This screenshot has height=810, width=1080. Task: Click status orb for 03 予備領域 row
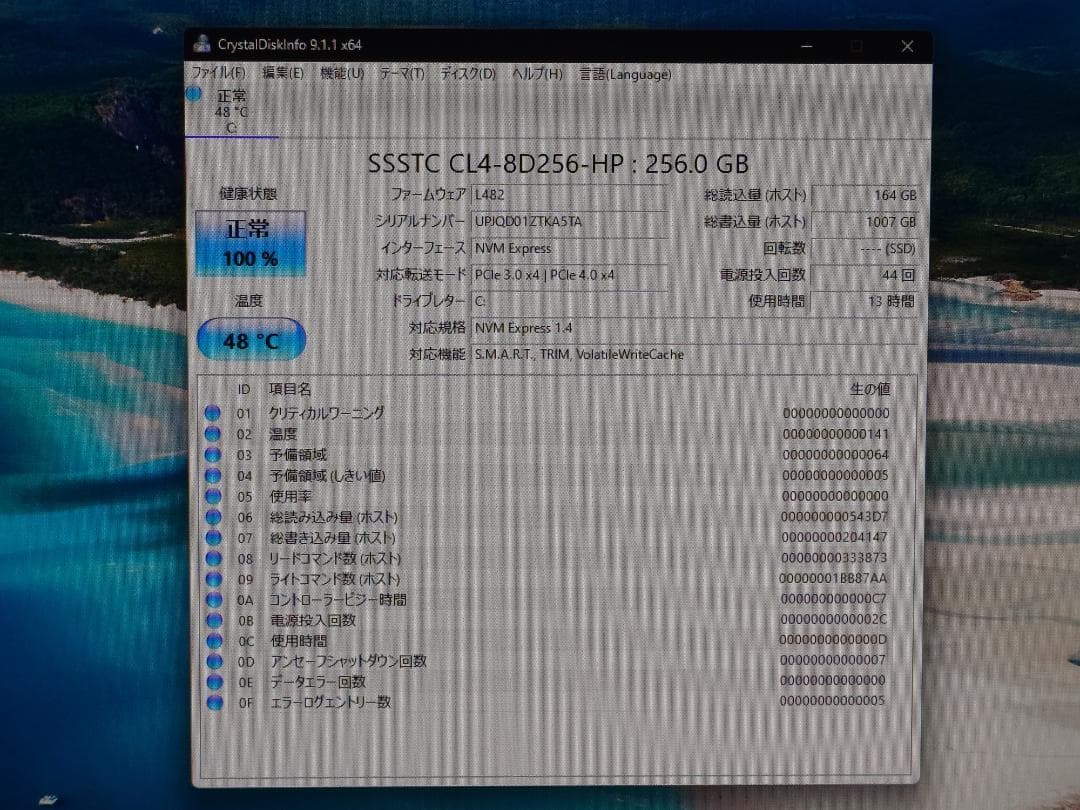coord(213,455)
